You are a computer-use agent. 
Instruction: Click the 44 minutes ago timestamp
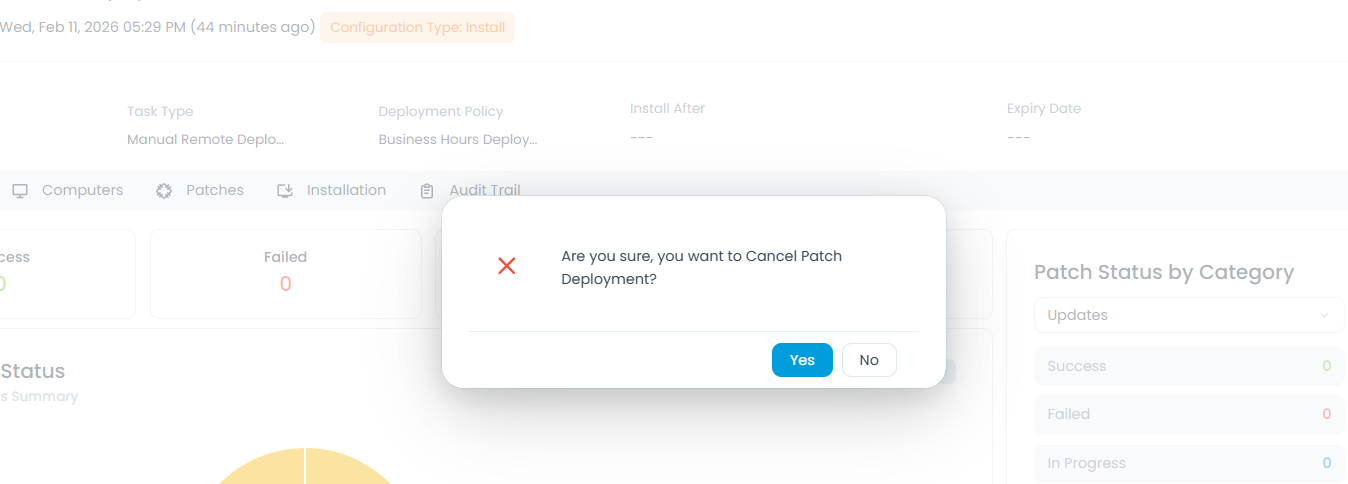pyautogui.click(x=253, y=27)
